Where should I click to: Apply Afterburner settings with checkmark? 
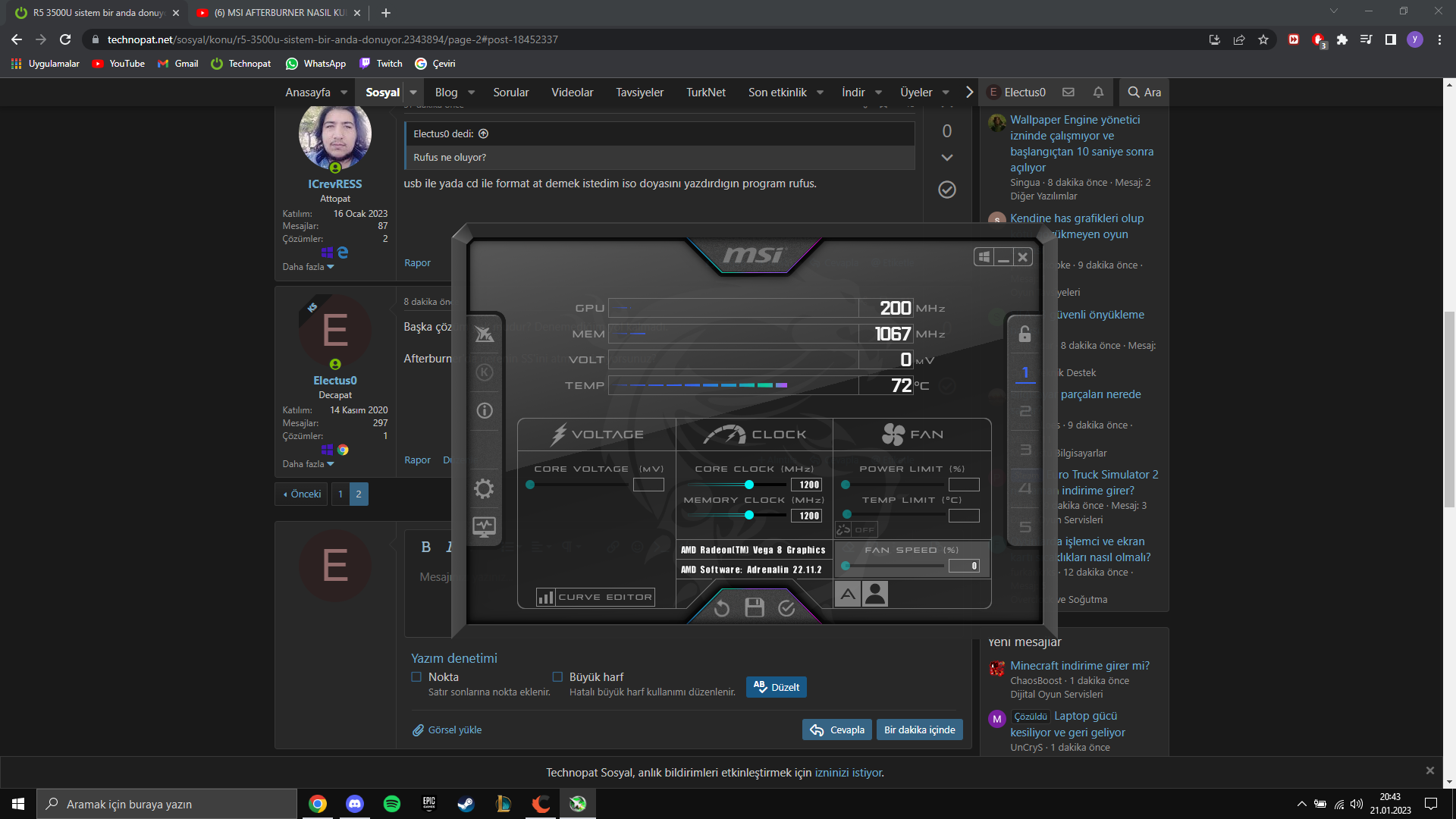[787, 608]
